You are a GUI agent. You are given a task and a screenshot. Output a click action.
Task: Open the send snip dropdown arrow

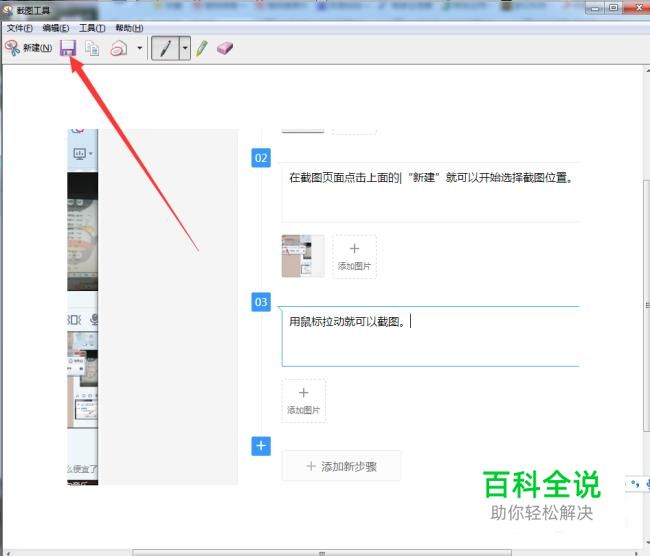click(140, 48)
